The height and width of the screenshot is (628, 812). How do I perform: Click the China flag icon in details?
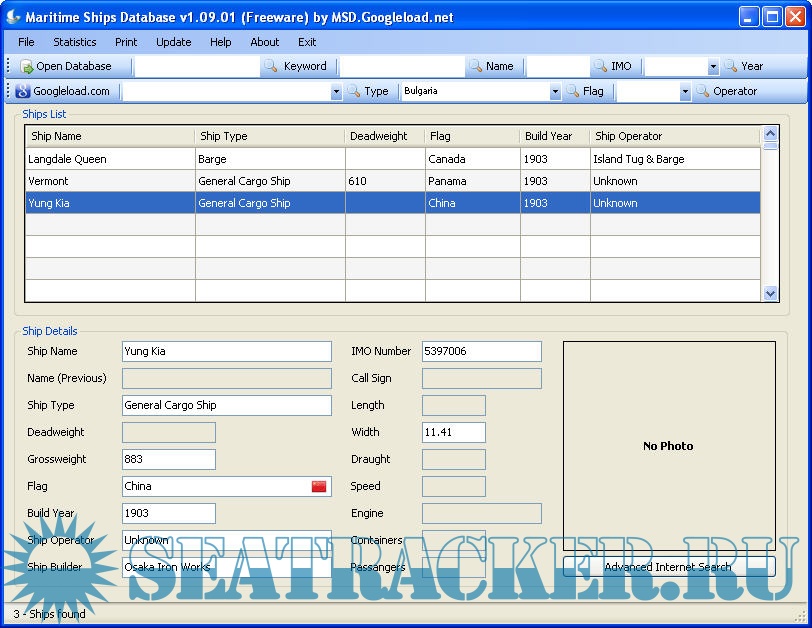click(x=319, y=486)
